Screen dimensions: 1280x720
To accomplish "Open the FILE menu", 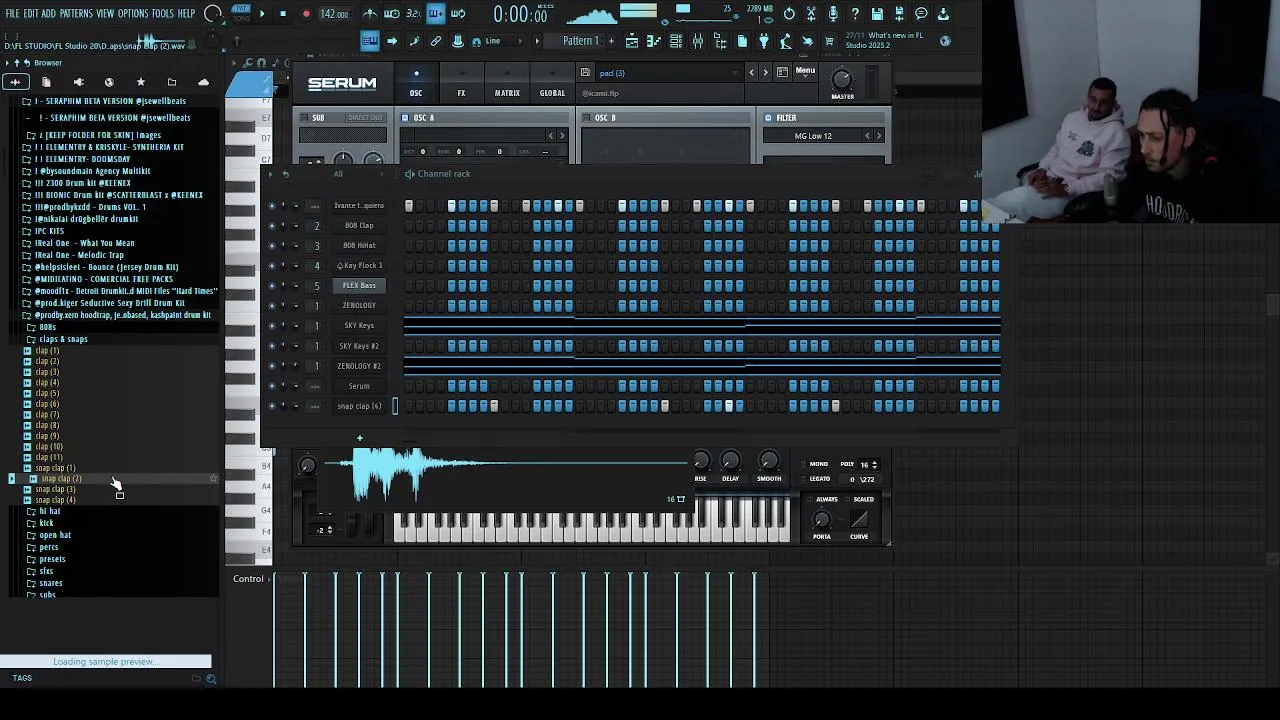I will tap(13, 14).
